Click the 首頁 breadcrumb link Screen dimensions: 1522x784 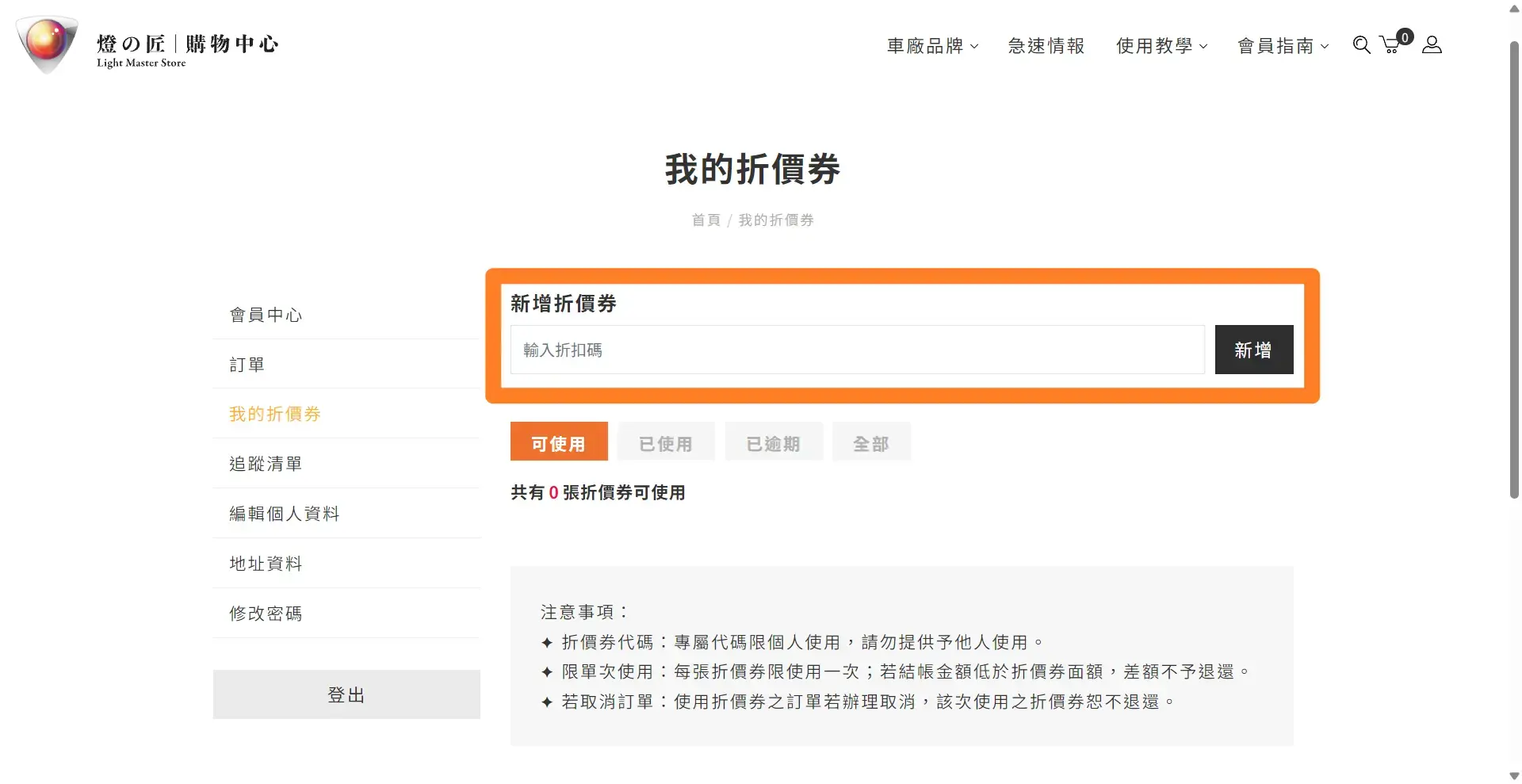pyautogui.click(x=706, y=220)
